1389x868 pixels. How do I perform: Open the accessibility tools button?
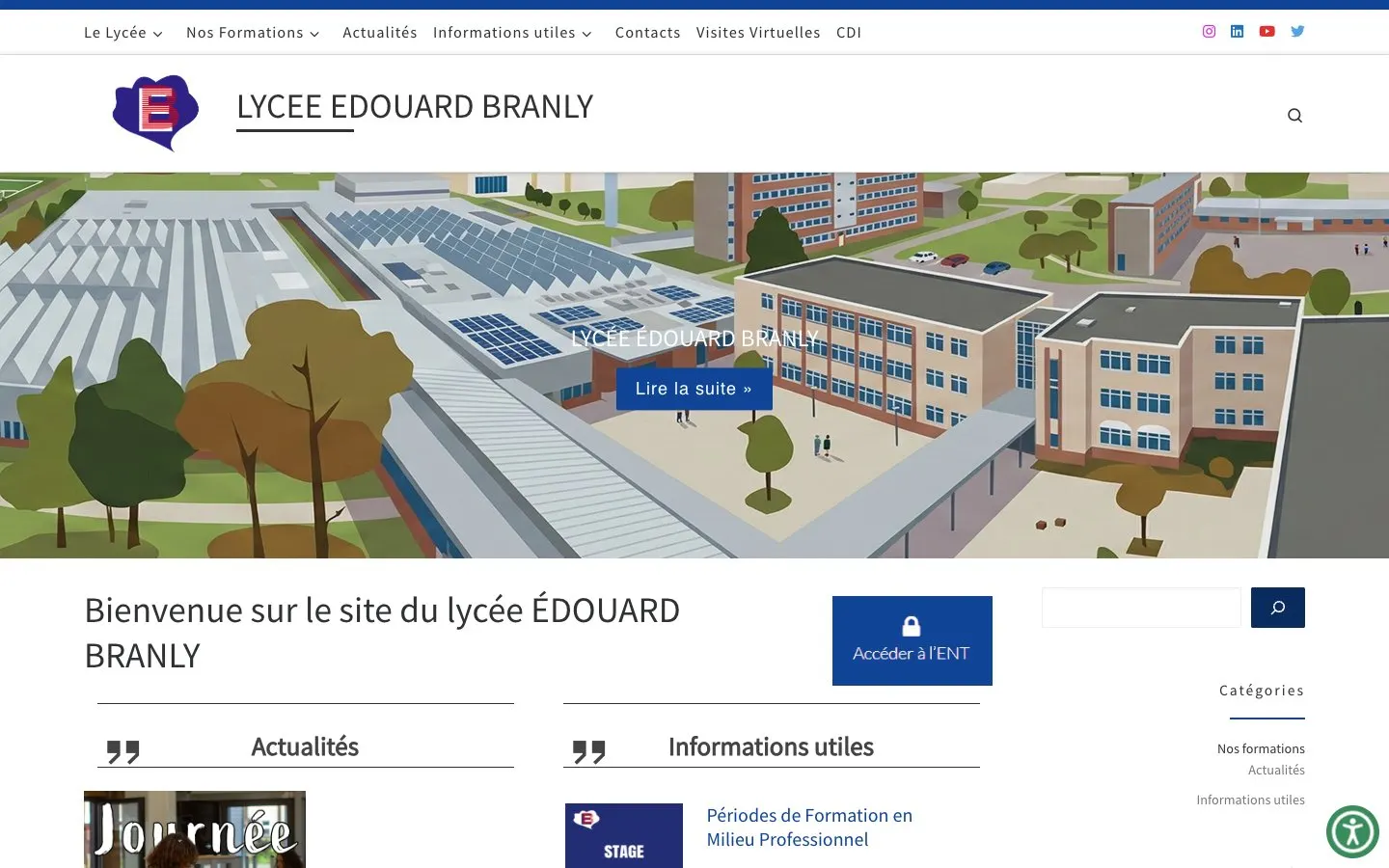(1352, 831)
